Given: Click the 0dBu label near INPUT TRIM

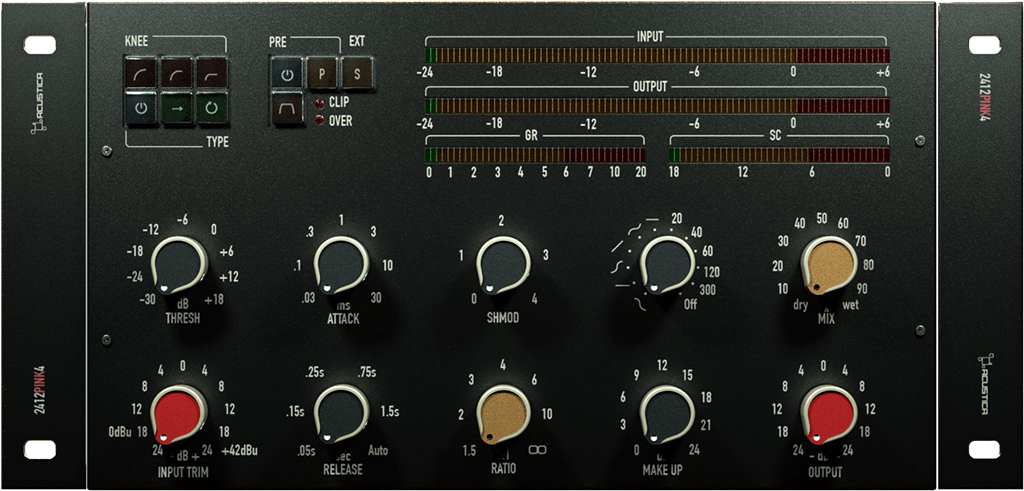Looking at the screenshot, I should (x=121, y=432).
